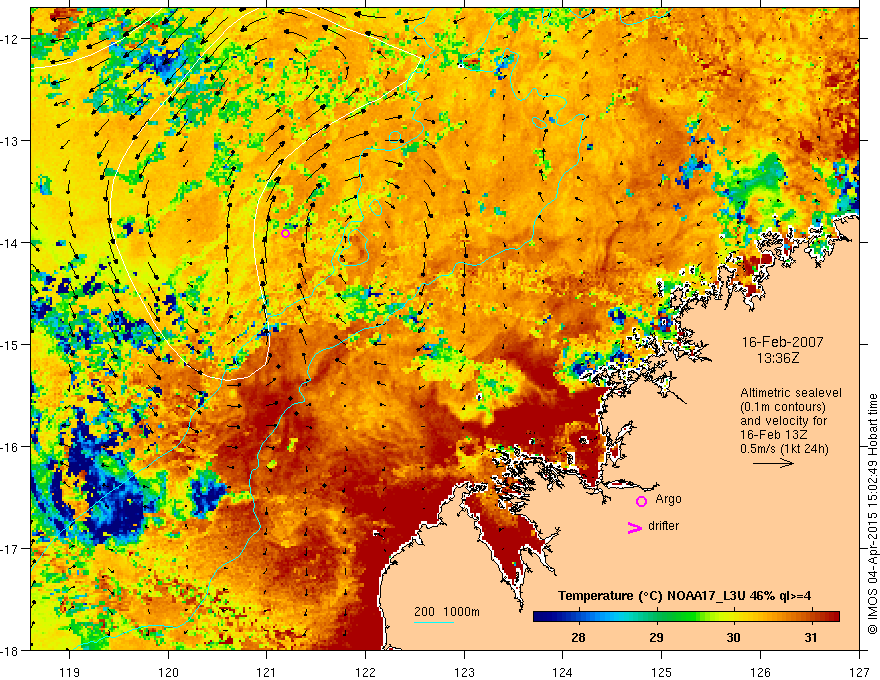Image resolution: width=880 pixels, height=680 pixels.
Task: Click the magenta drifter legend symbol
Action: (634, 528)
